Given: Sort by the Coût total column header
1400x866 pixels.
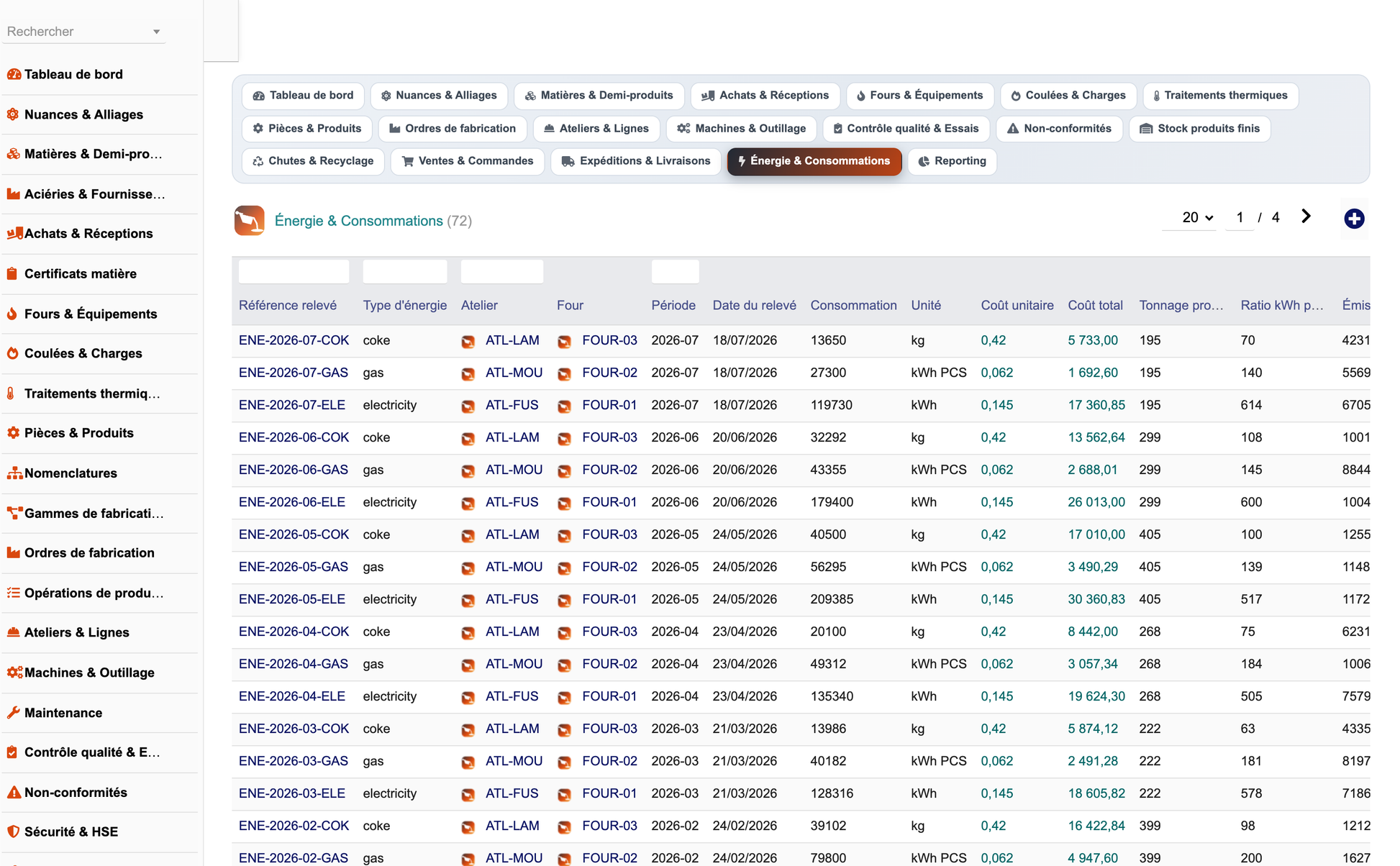Looking at the screenshot, I should coord(1095,305).
